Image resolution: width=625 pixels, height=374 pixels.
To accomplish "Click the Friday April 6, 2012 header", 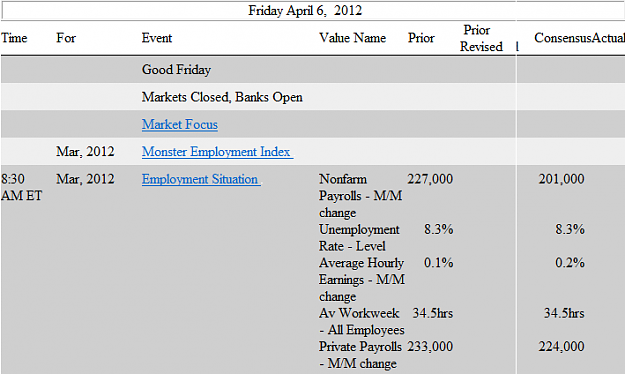I will tap(305, 10).
